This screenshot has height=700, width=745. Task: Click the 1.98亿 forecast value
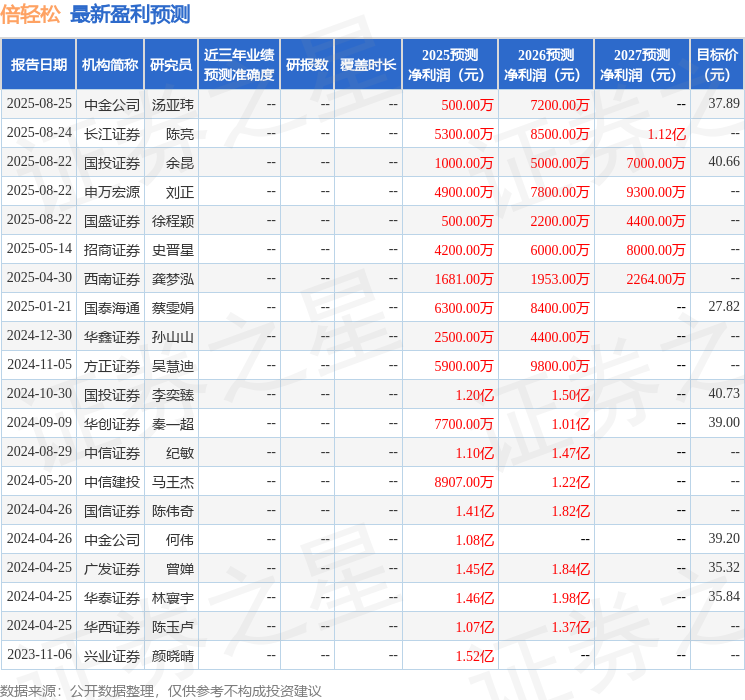(x=571, y=598)
